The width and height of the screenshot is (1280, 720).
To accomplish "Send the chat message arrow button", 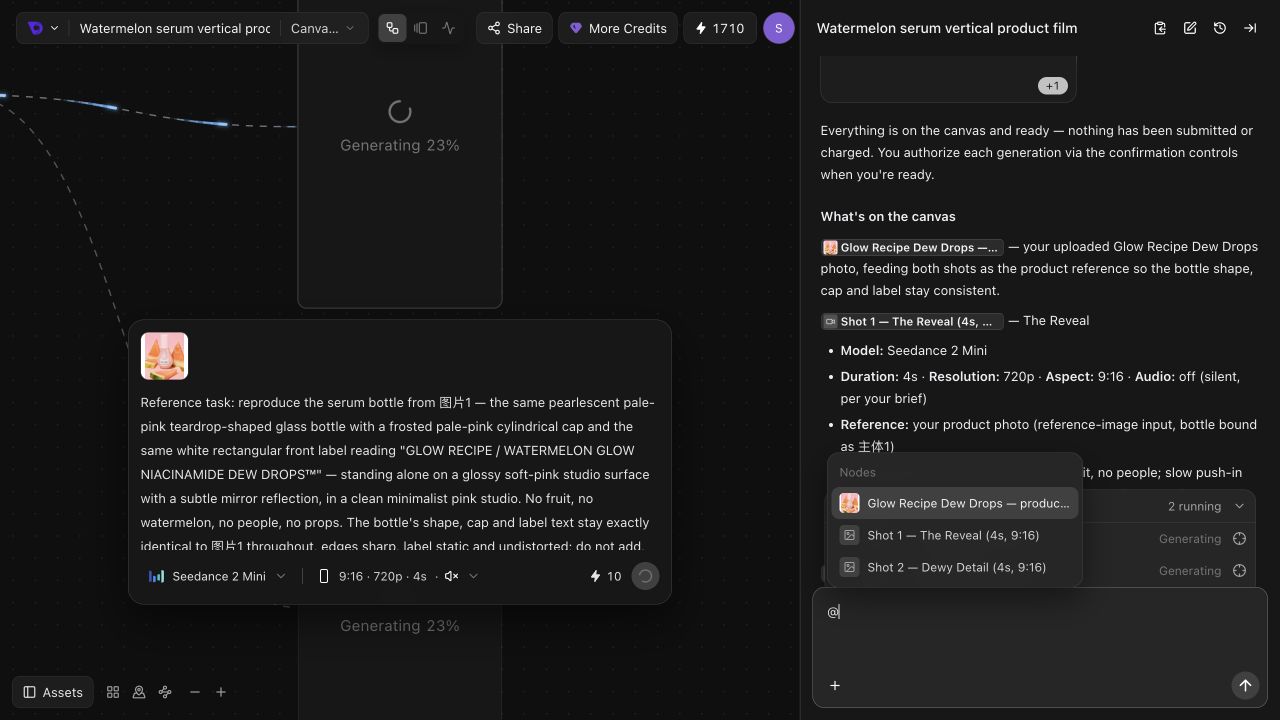I will click(1245, 685).
